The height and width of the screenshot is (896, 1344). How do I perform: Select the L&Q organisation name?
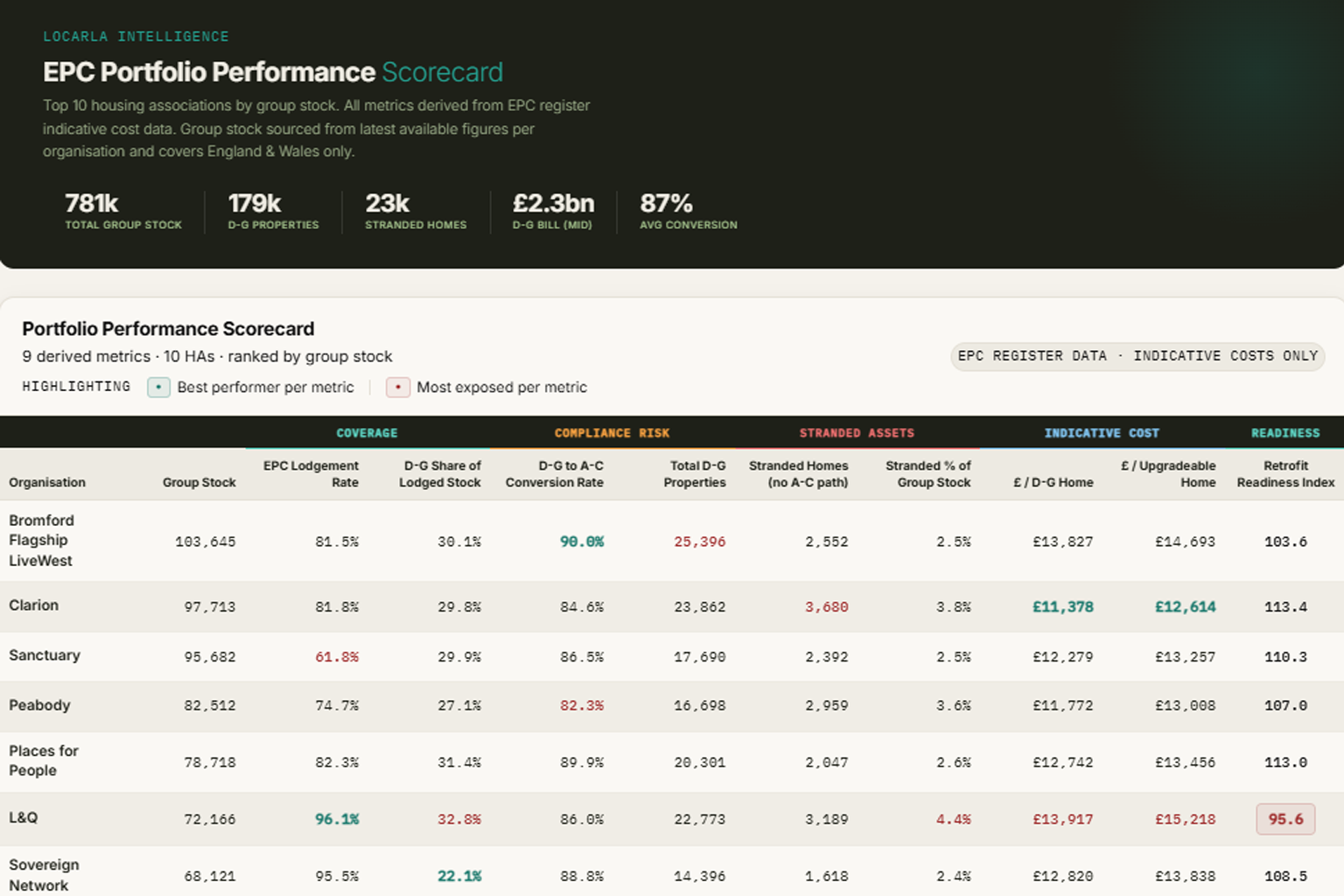[x=24, y=817]
